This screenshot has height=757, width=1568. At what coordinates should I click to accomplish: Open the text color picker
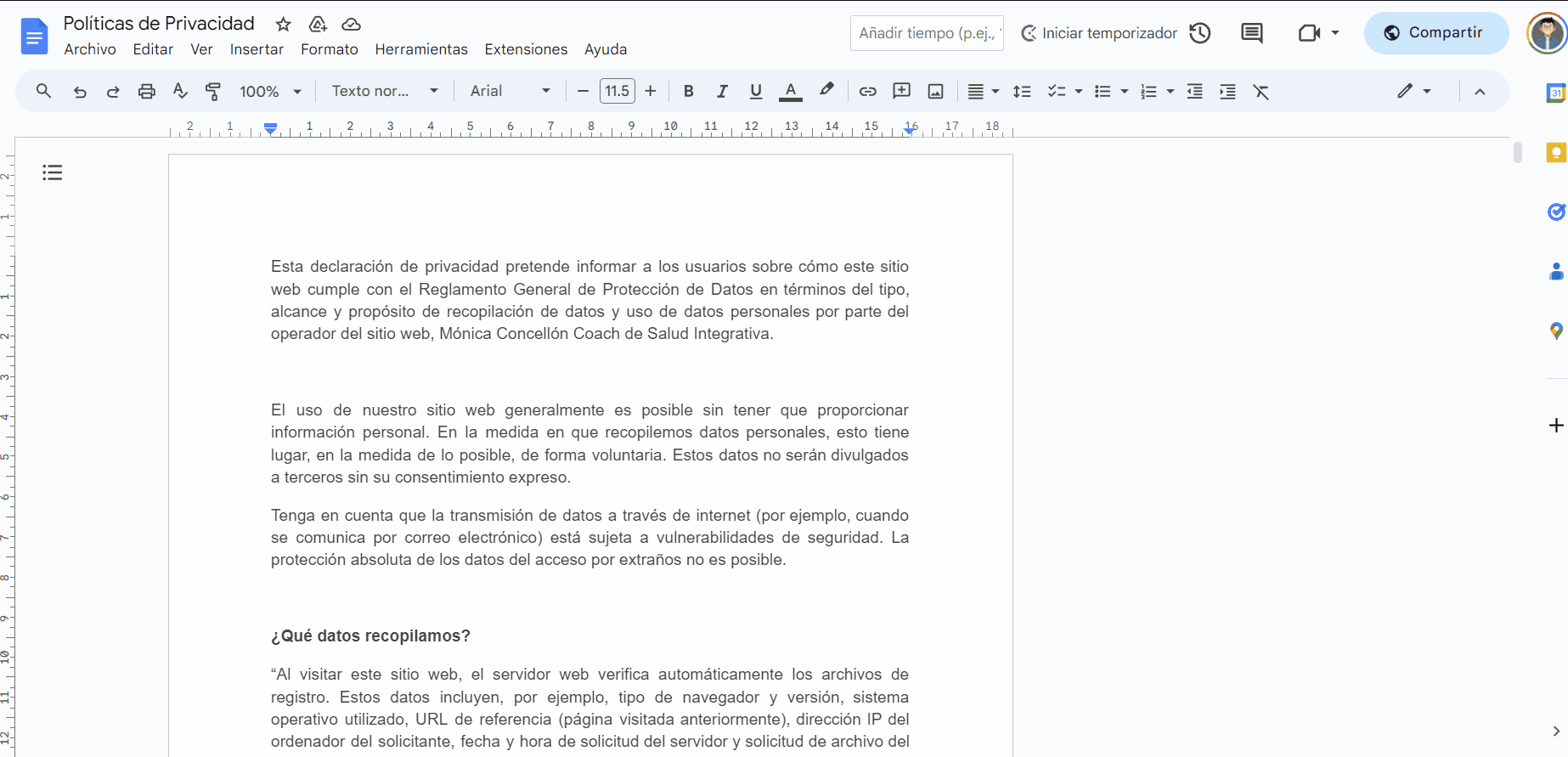coord(790,92)
